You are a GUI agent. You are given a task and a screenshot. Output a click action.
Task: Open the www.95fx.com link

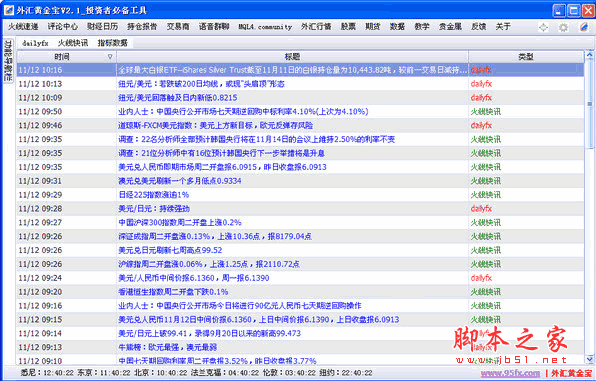[510, 373]
